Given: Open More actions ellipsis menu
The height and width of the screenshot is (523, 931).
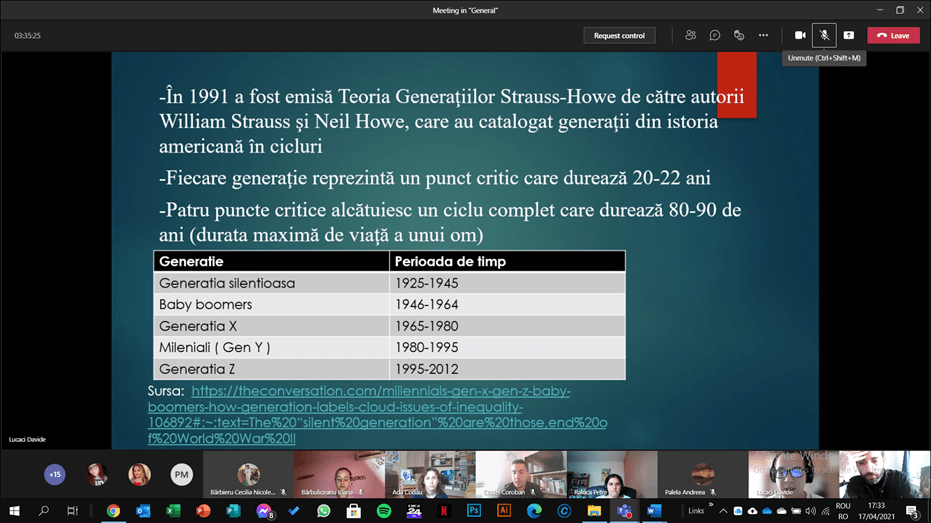Looking at the screenshot, I should pyautogui.click(x=763, y=35).
